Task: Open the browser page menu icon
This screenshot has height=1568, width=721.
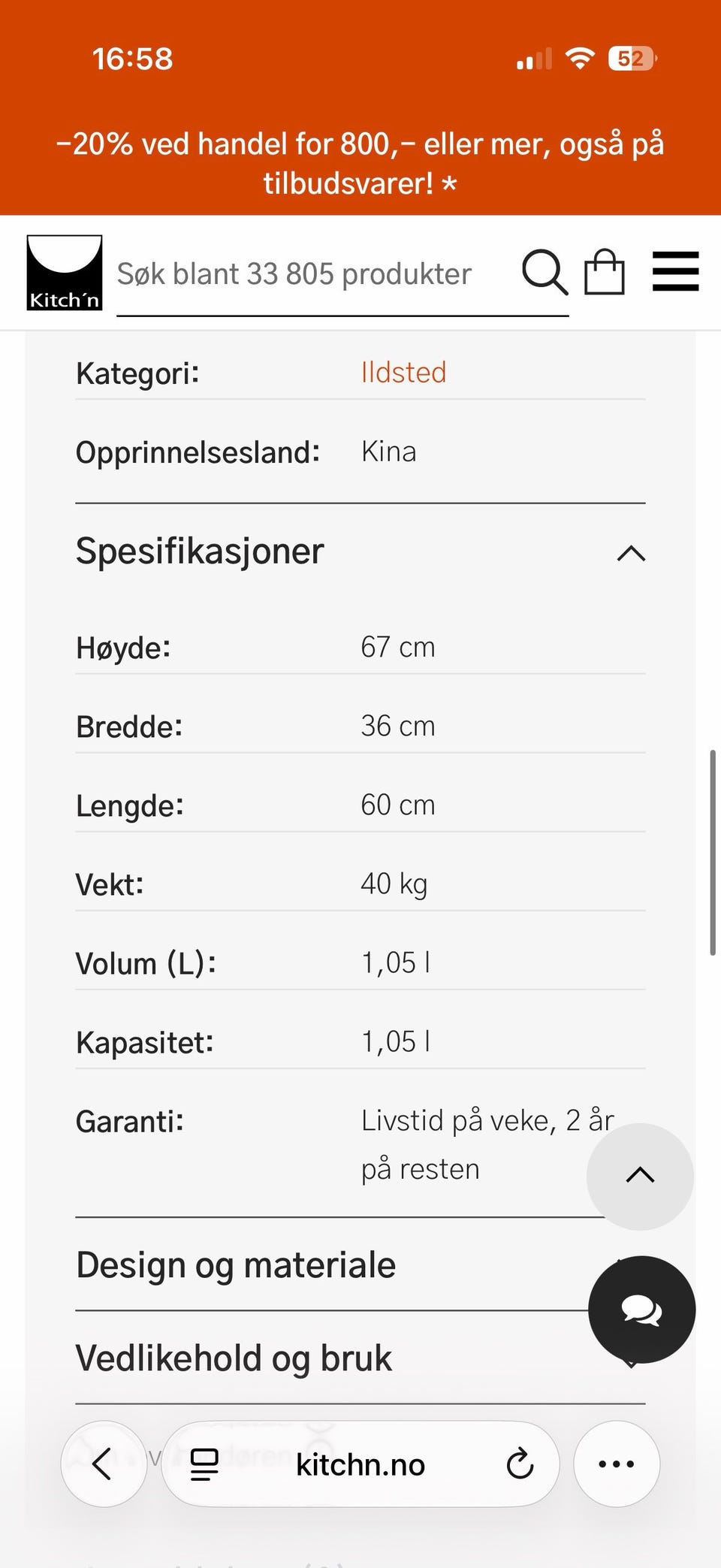Action: pos(204,1464)
